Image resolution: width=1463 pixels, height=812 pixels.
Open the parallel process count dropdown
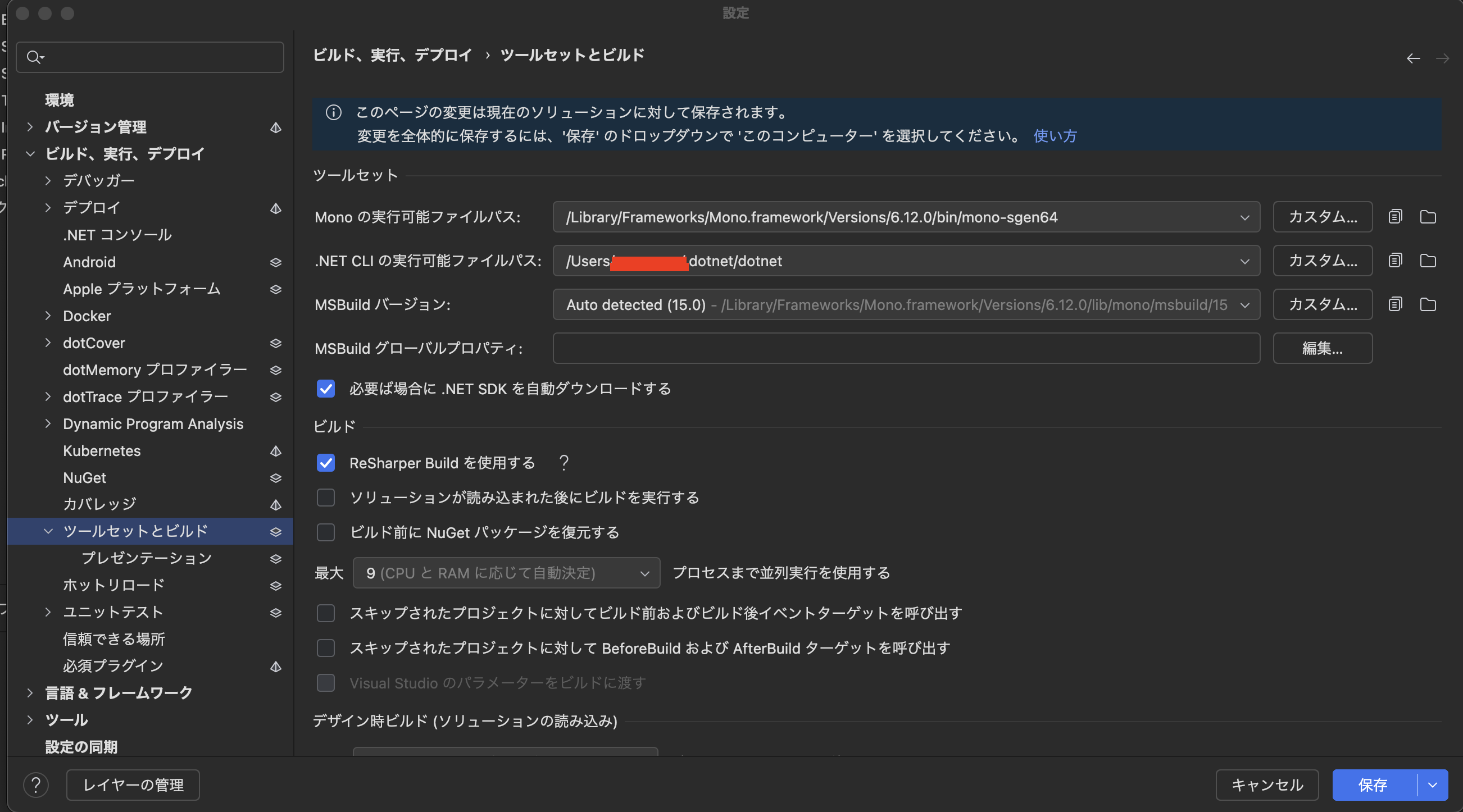(644, 573)
